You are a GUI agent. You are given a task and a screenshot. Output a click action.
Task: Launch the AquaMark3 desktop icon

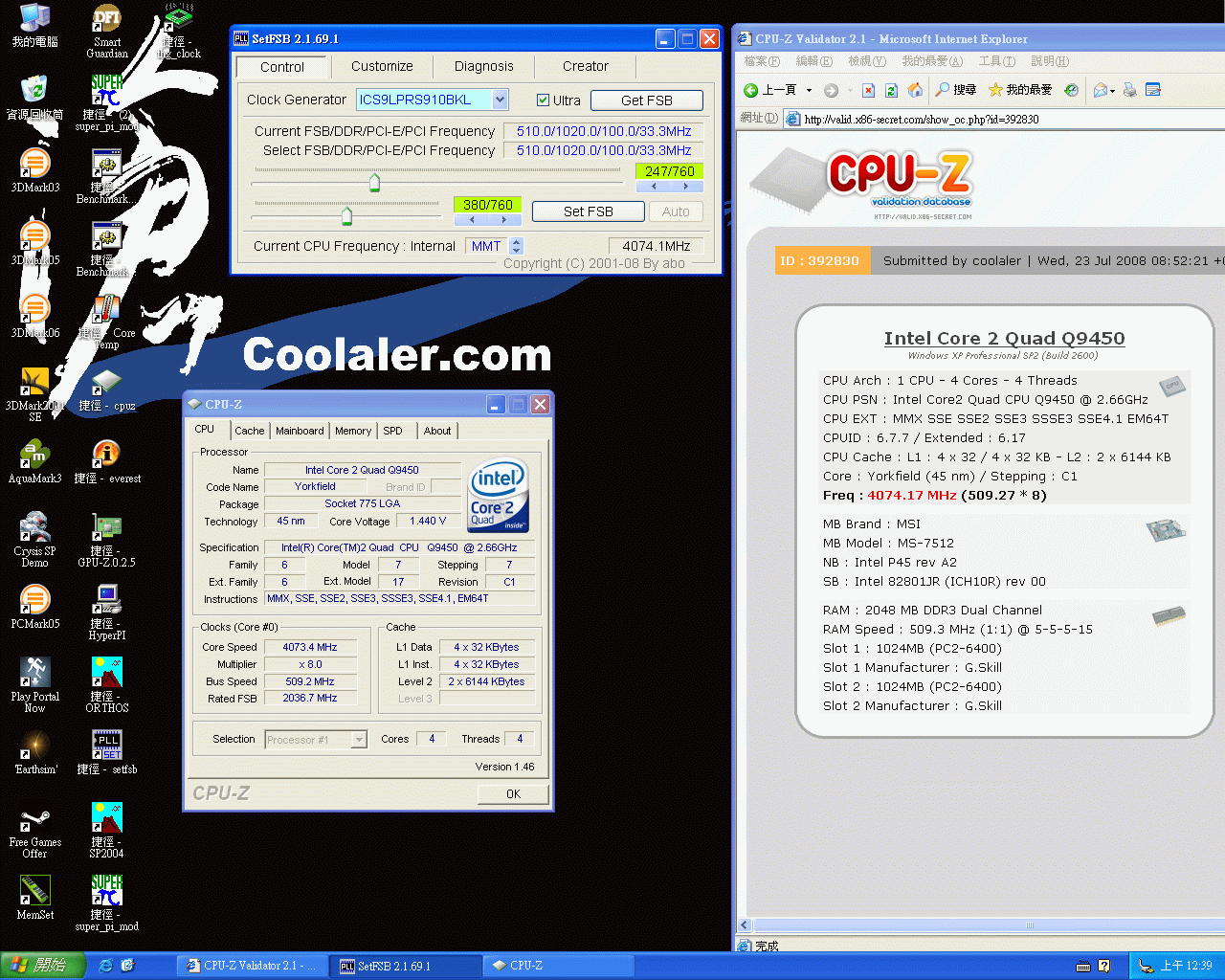(35, 461)
